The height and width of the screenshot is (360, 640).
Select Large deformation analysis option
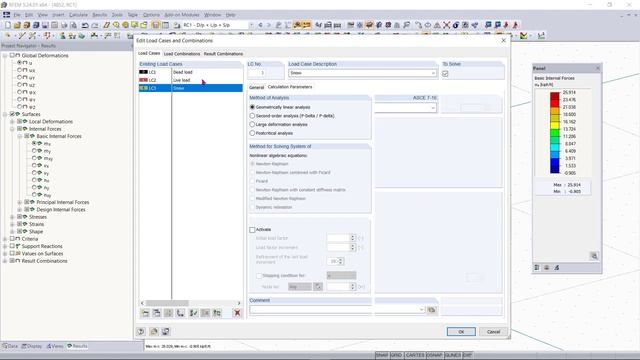point(252,124)
